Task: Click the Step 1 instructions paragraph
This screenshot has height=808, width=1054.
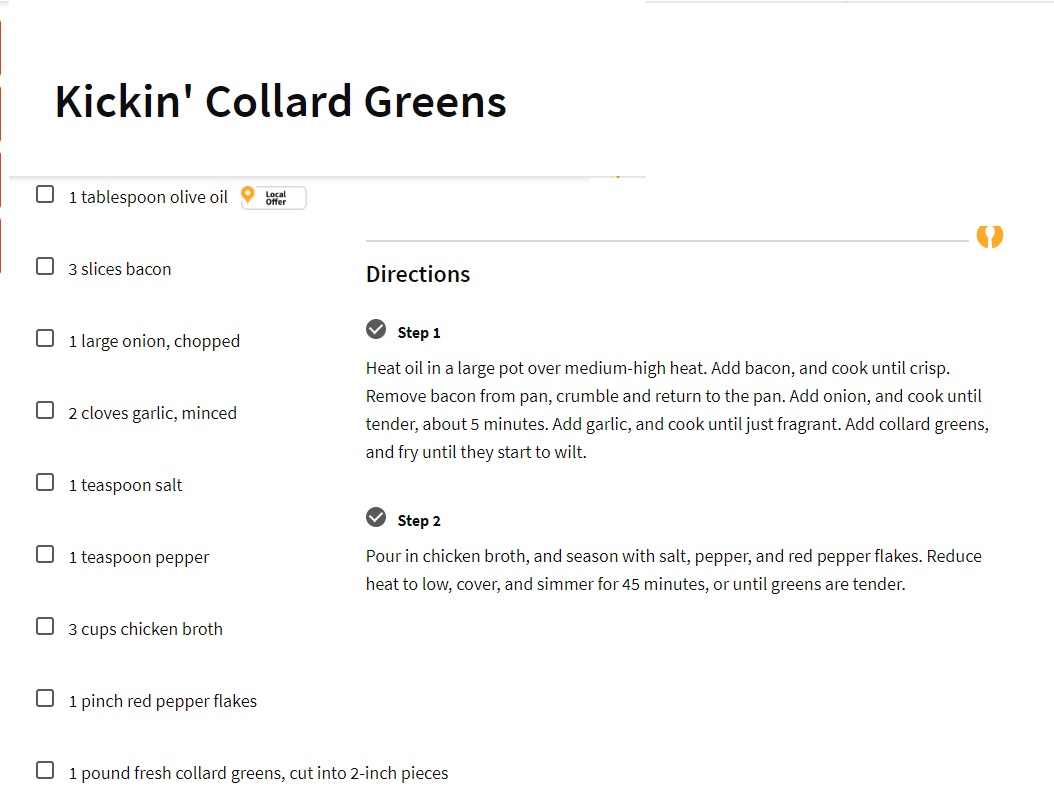Action: coord(678,410)
